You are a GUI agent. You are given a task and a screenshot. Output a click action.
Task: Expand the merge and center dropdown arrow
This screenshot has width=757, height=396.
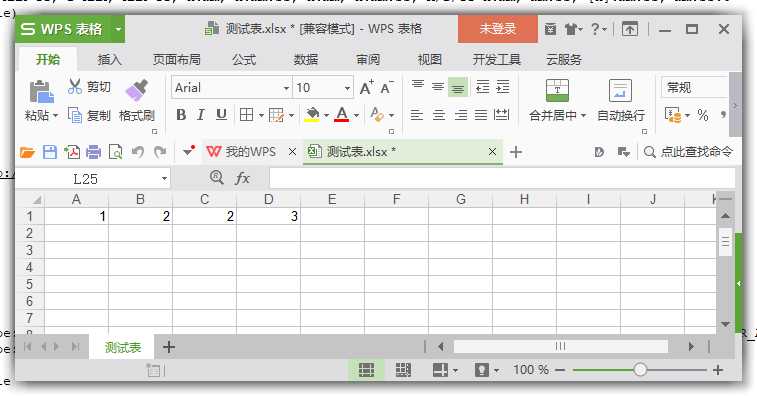pyautogui.click(x=583, y=115)
